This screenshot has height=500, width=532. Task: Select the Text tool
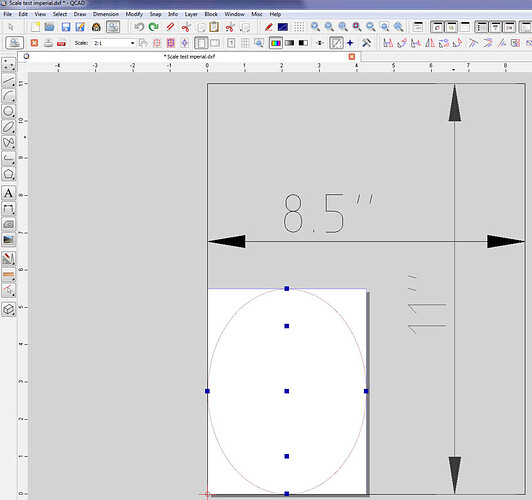pyautogui.click(x=8, y=193)
